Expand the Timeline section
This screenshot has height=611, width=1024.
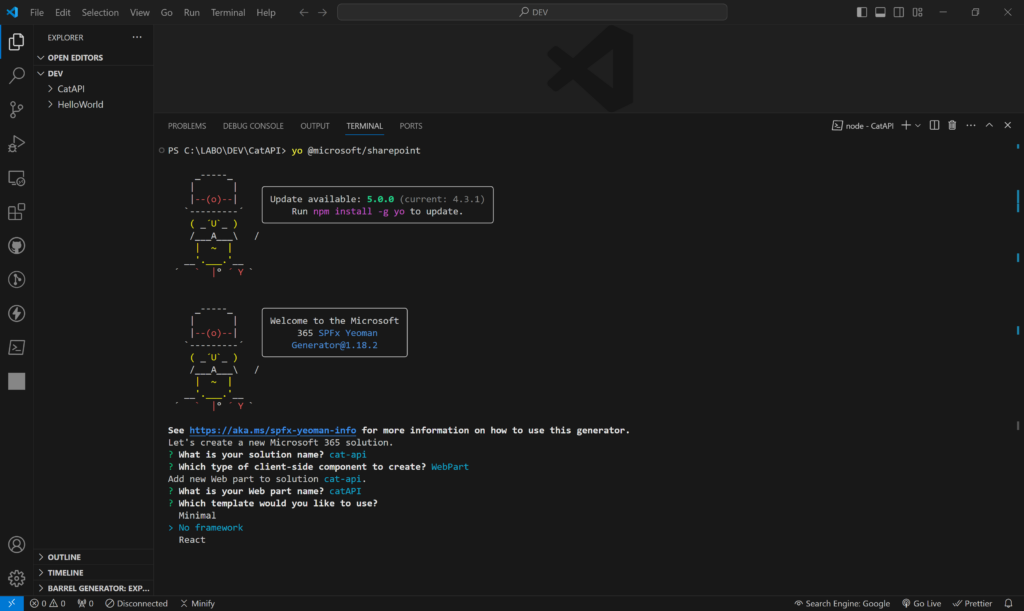pyautogui.click(x=94, y=572)
